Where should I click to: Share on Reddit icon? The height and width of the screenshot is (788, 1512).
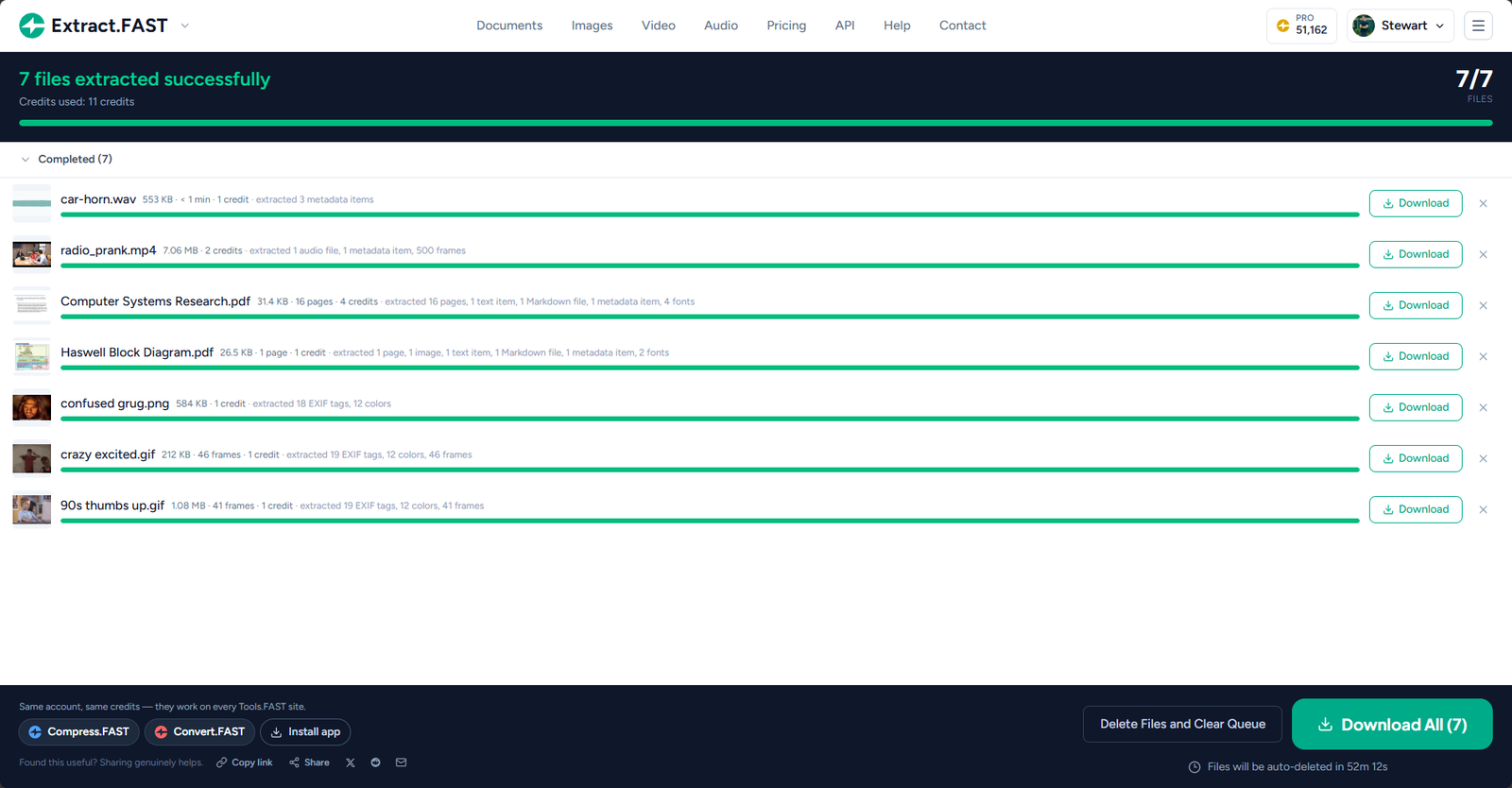[x=376, y=762]
